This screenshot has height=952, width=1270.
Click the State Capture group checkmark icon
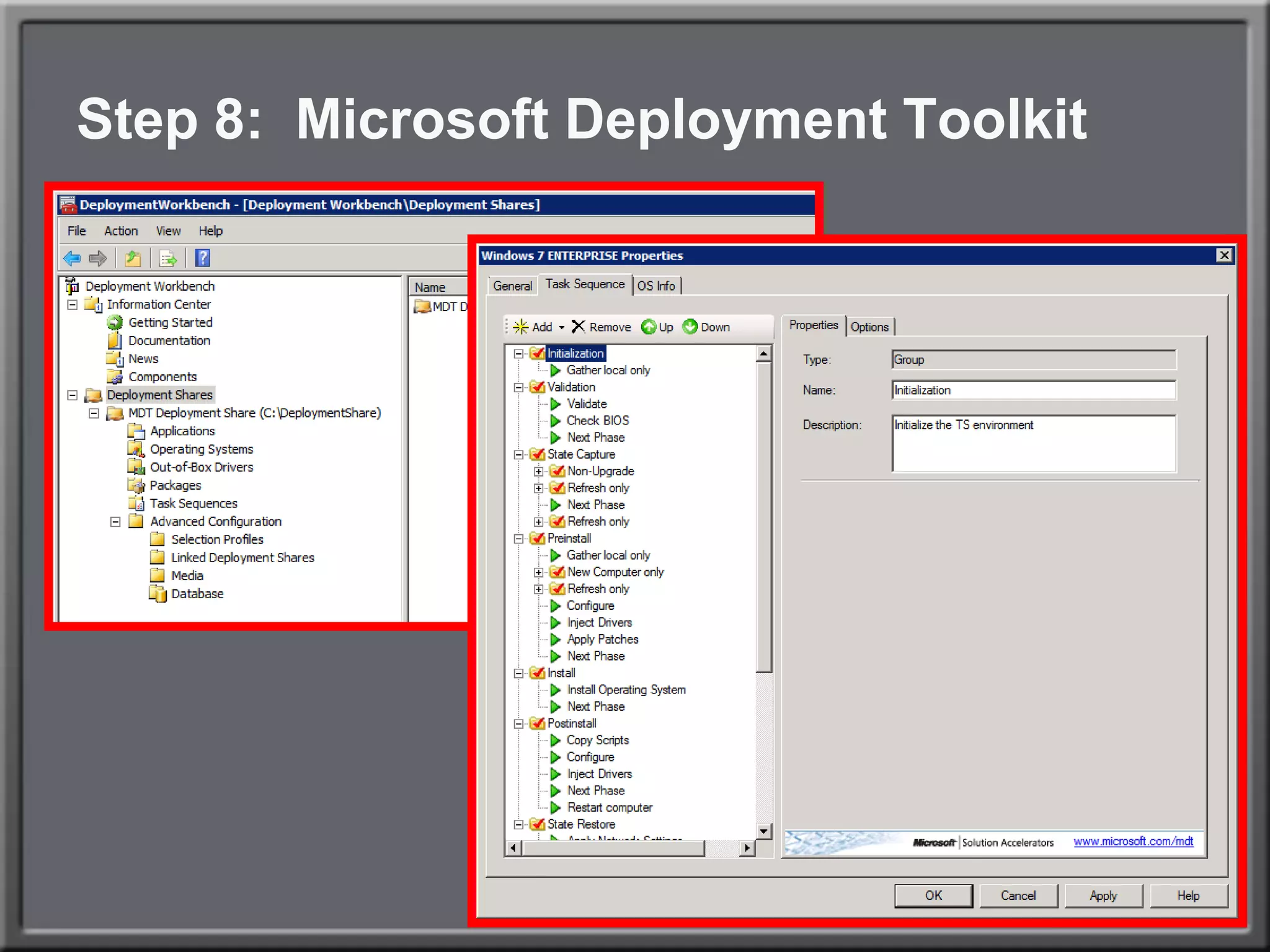[537, 454]
